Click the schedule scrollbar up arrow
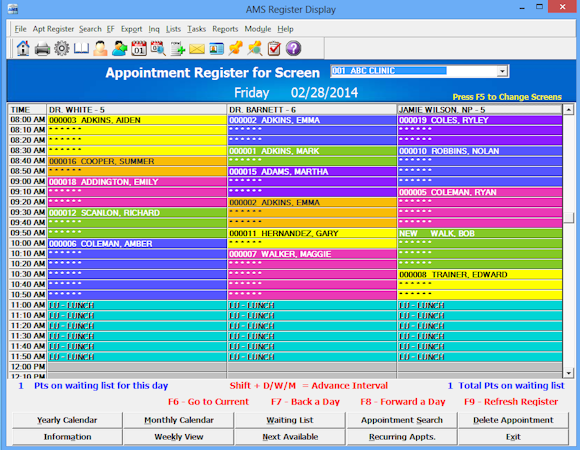580x450 pixels. coord(568,109)
